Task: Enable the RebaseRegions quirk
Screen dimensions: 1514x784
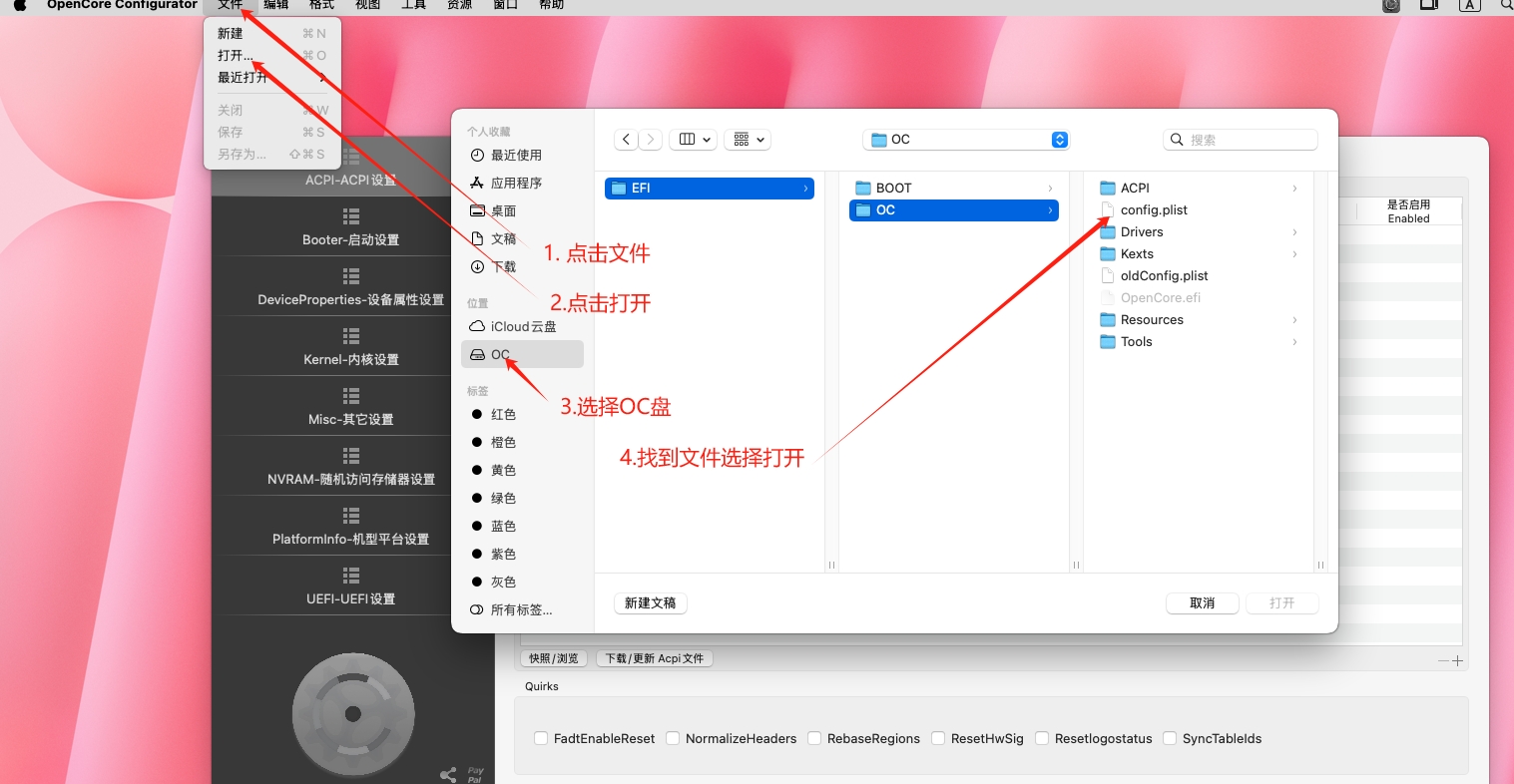Action: [814, 738]
